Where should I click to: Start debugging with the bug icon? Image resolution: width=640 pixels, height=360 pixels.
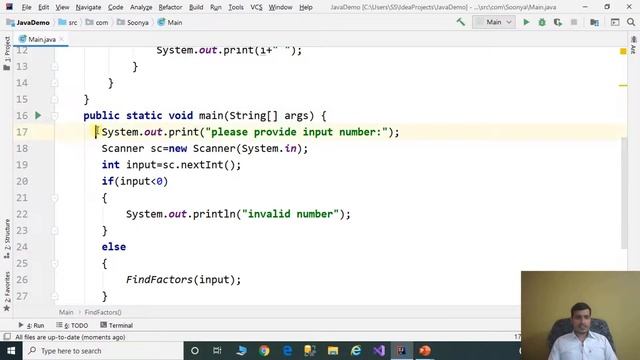click(542, 22)
